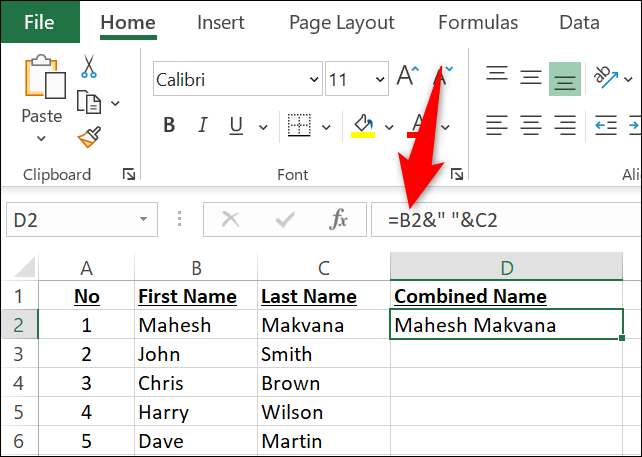This screenshot has height=457, width=642.
Task: Switch to the Insert tab
Action: coord(221,23)
